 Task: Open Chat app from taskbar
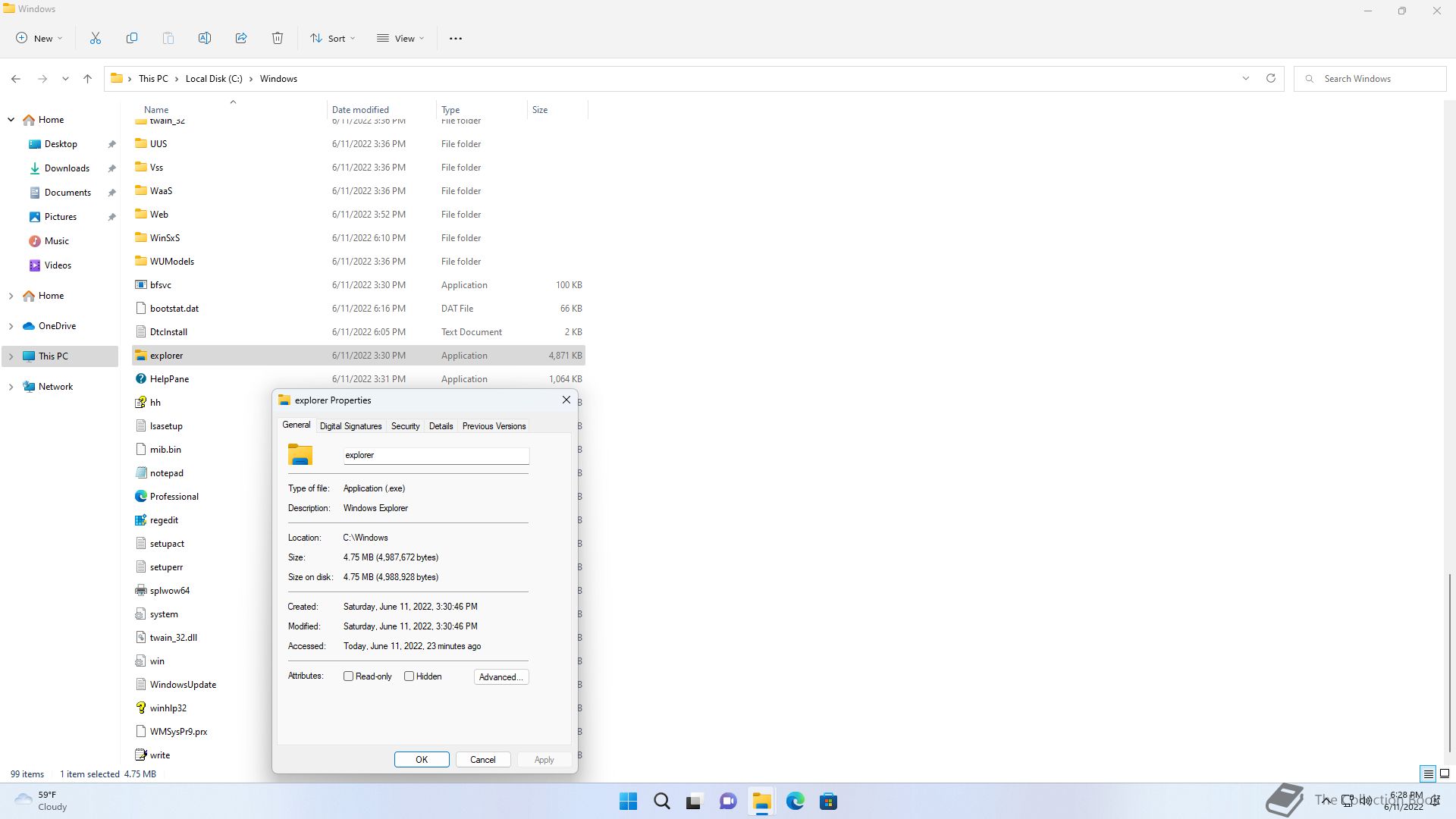click(x=728, y=802)
